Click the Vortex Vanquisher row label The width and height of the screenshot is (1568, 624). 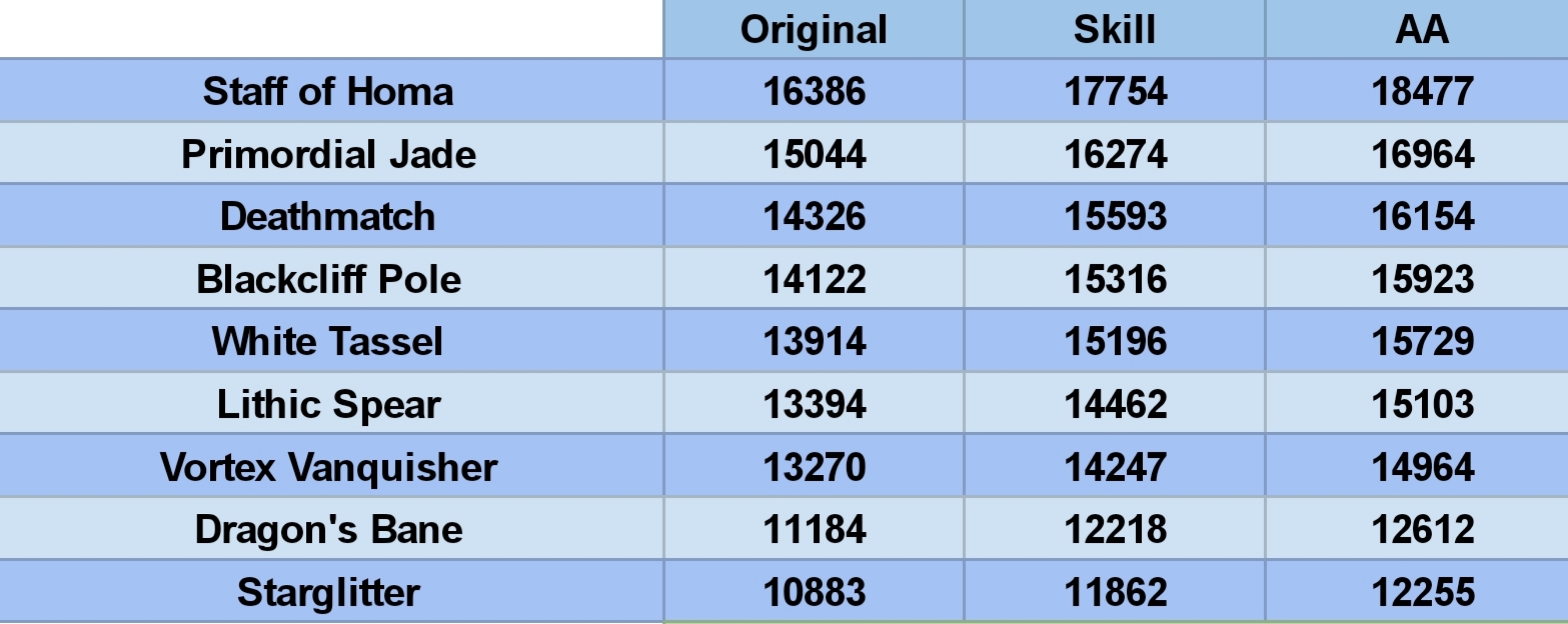[x=329, y=467]
